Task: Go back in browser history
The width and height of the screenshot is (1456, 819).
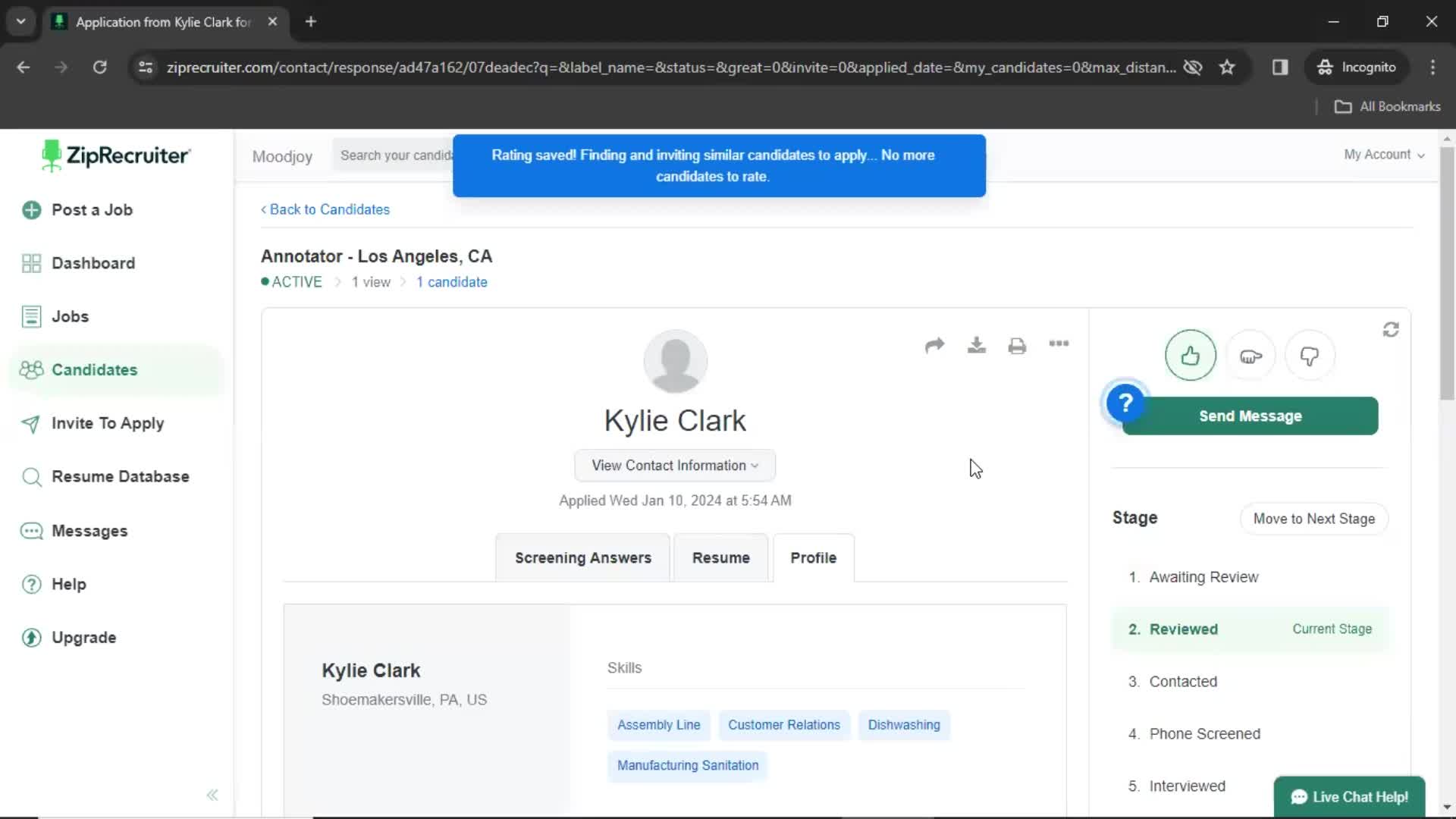Action: (x=24, y=67)
